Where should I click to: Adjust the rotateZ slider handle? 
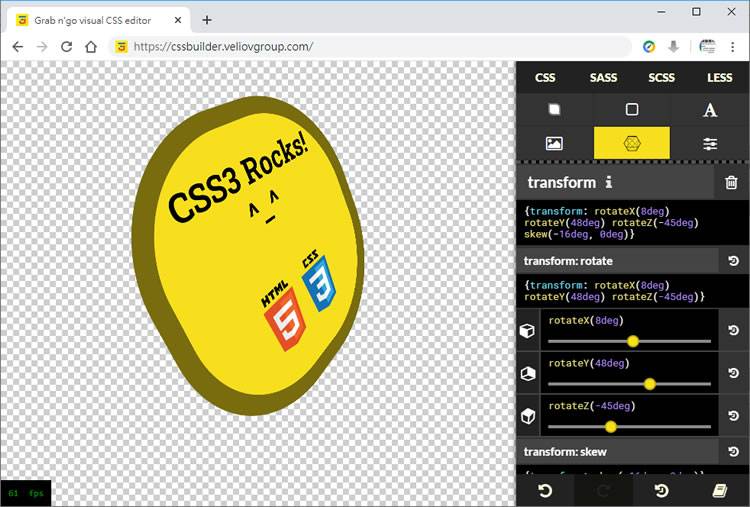pos(610,426)
